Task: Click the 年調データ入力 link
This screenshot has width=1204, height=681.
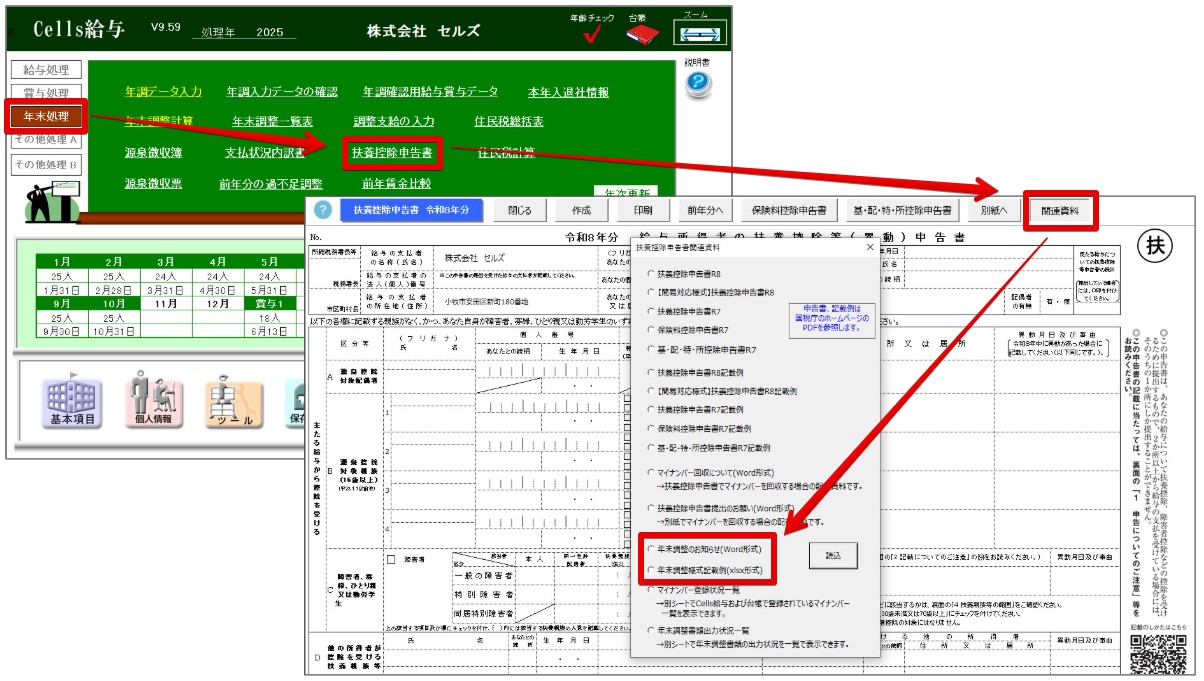Action: click(x=163, y=92)
